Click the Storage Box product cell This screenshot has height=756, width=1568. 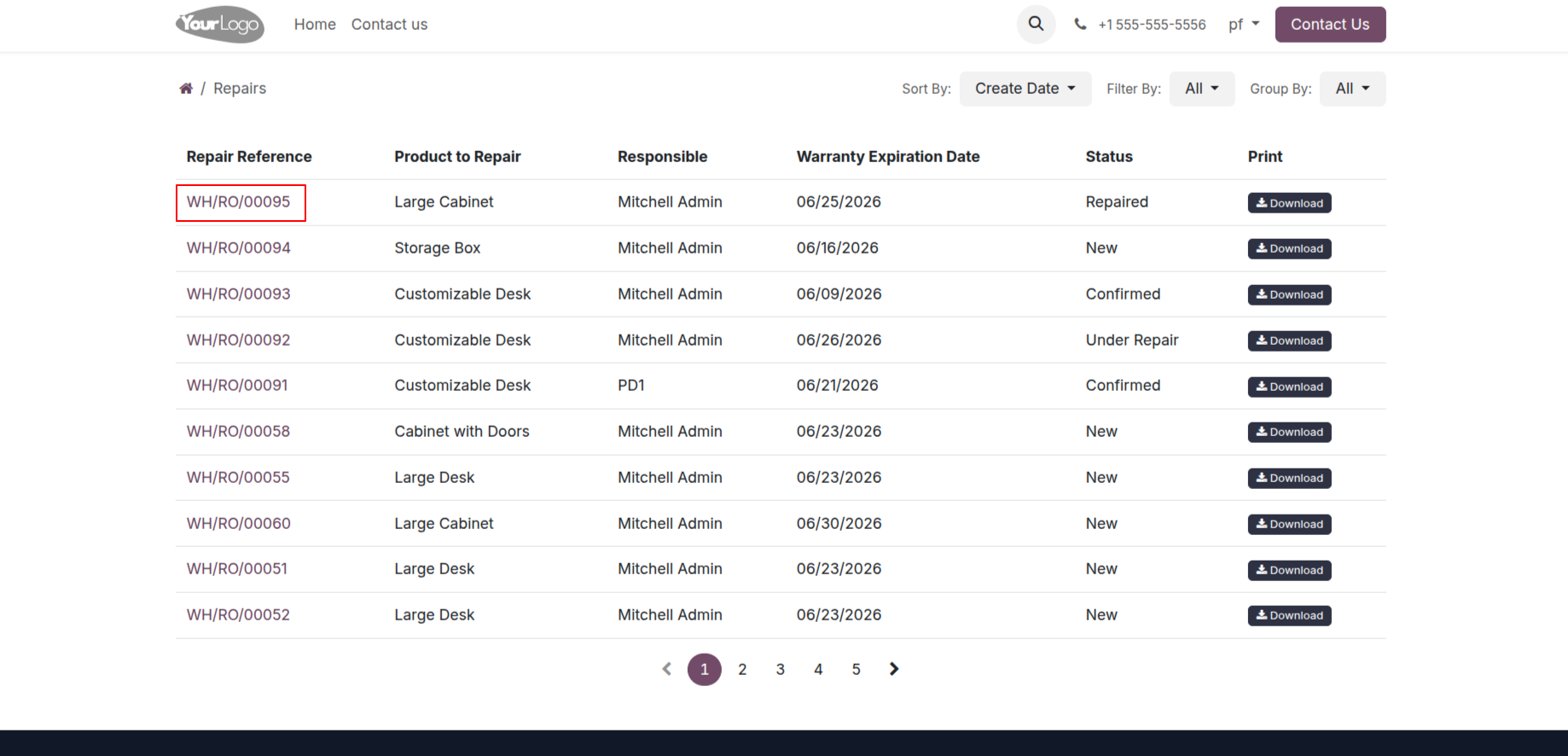tap(438, 248)
